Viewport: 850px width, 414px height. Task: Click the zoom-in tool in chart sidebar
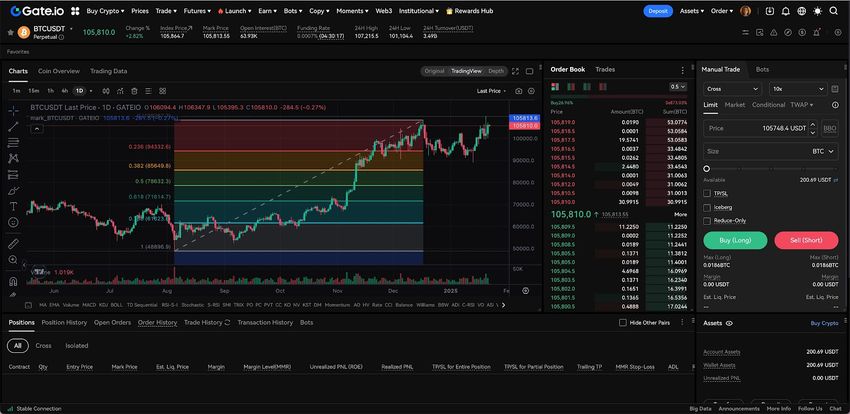tap(13, 260)
